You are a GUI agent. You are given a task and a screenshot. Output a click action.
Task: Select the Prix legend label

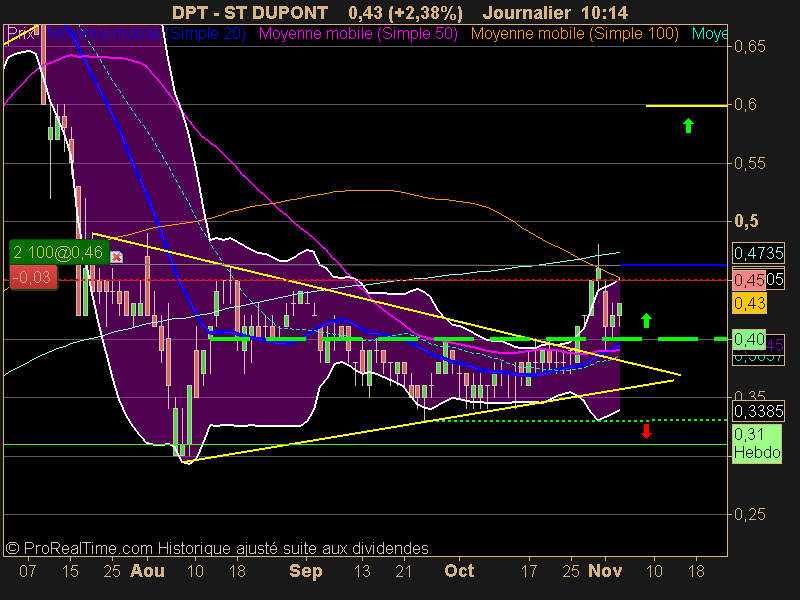(21, 34)
